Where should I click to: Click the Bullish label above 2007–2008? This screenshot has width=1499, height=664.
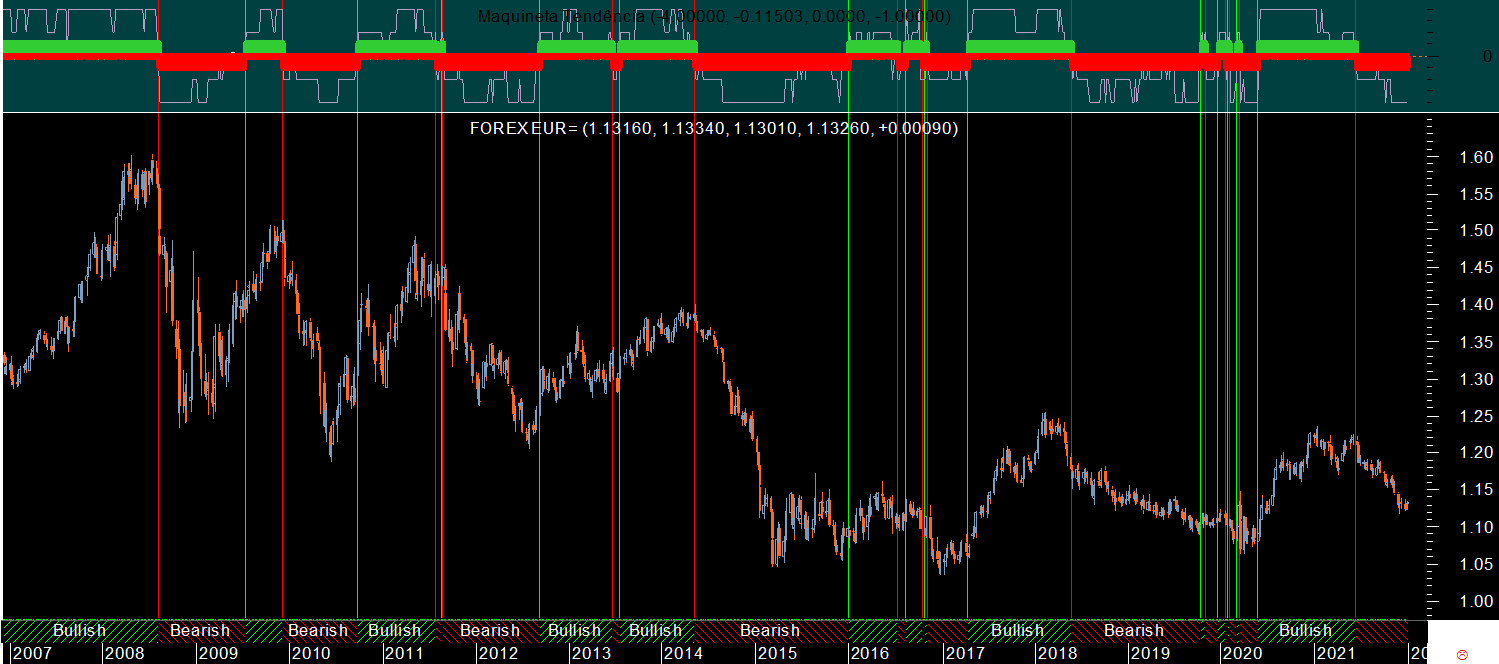[79, 631]
